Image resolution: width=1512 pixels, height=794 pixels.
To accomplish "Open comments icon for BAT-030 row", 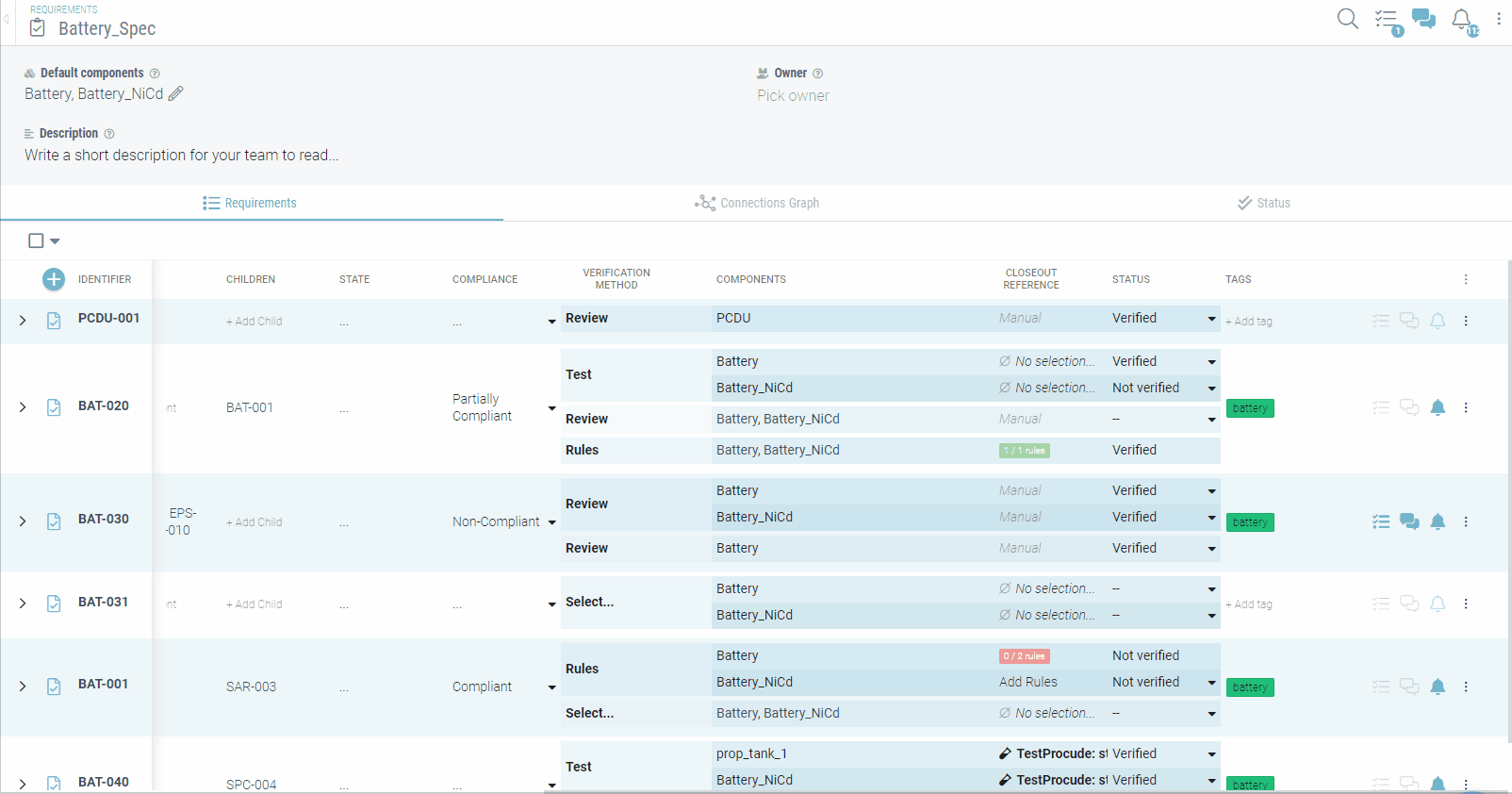I will tap(1409, 521).
